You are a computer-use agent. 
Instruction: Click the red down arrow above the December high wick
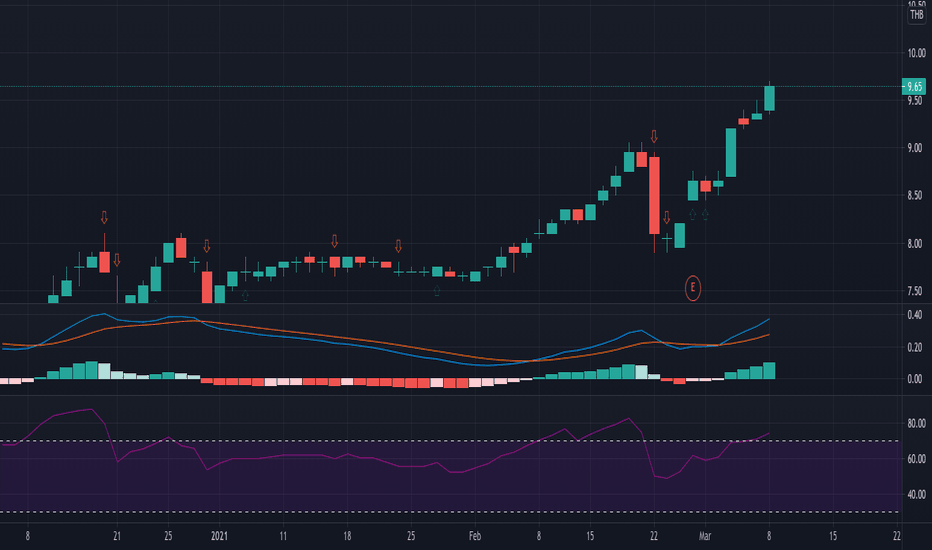point(104,218)
